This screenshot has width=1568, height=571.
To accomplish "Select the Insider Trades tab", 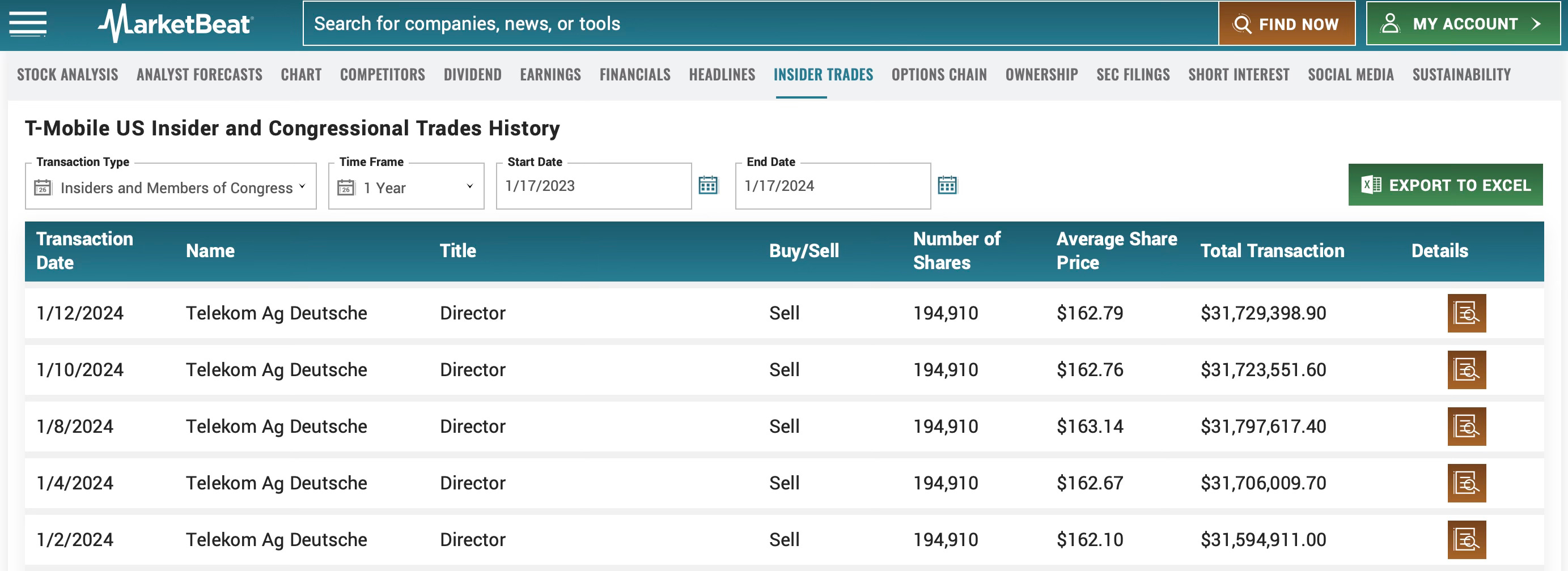I will (823, 74).
